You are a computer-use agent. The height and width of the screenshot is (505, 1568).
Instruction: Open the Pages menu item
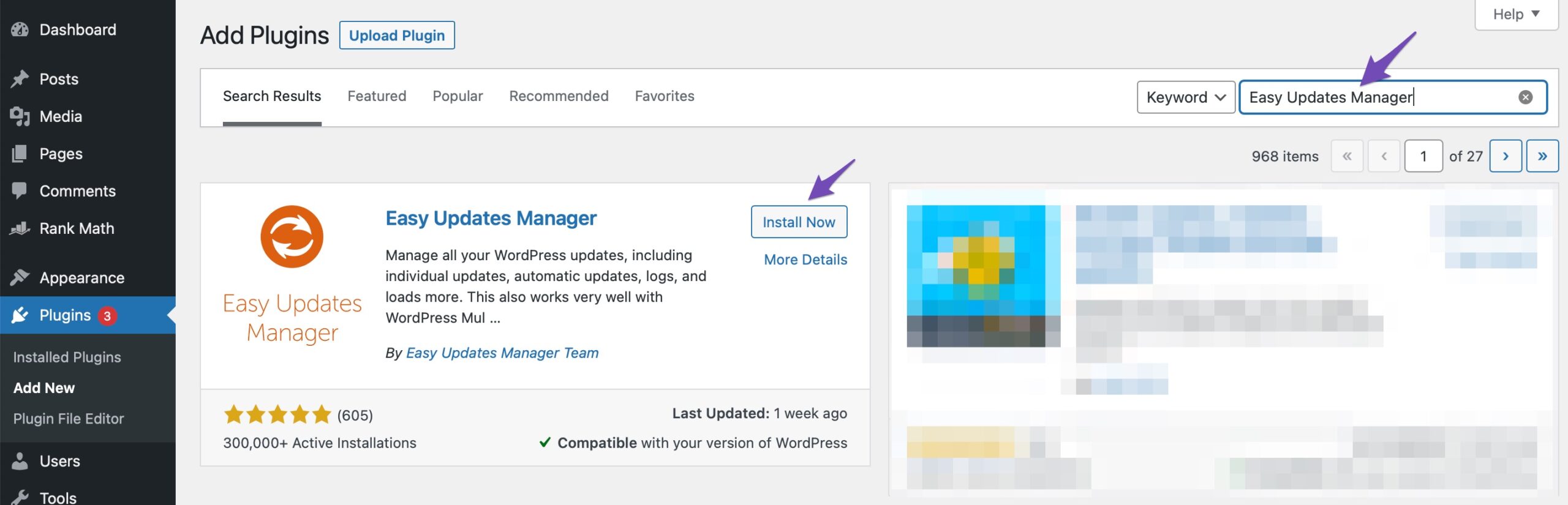point(88,154)
